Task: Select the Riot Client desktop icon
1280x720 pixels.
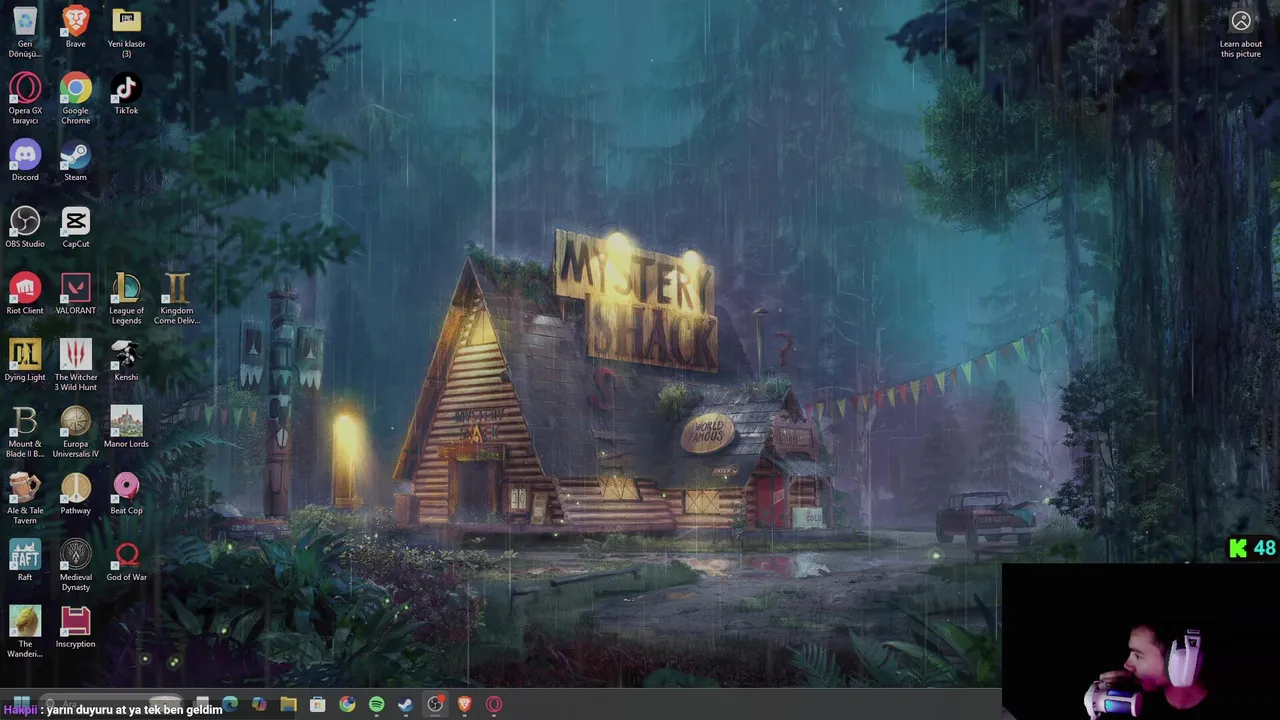Action: click(x=25, y=293)
